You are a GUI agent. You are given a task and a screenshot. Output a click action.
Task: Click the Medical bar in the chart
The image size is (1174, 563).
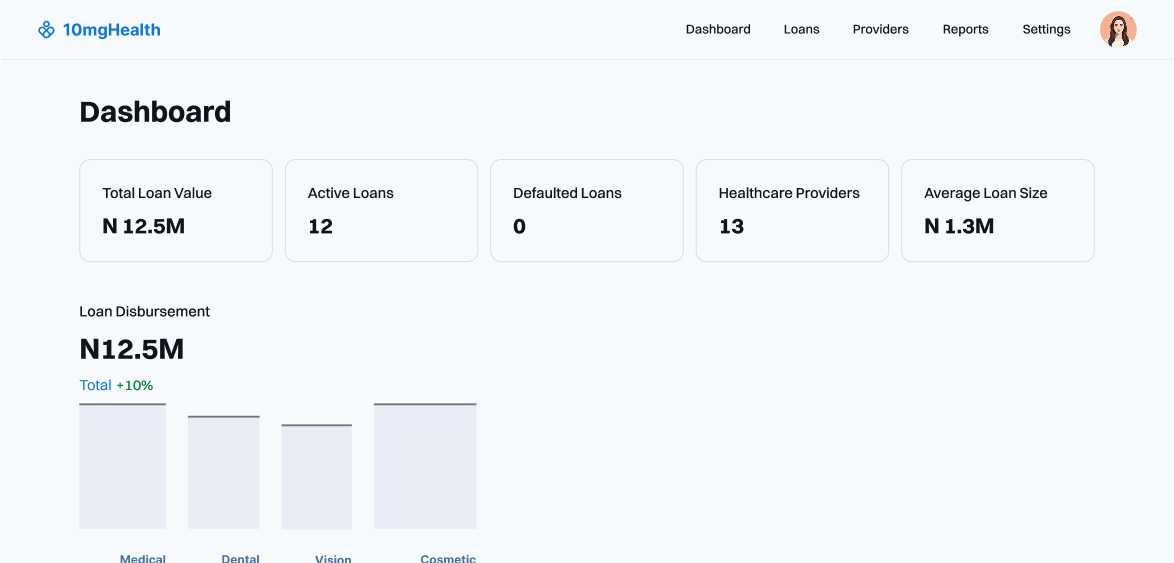point(123,466)
